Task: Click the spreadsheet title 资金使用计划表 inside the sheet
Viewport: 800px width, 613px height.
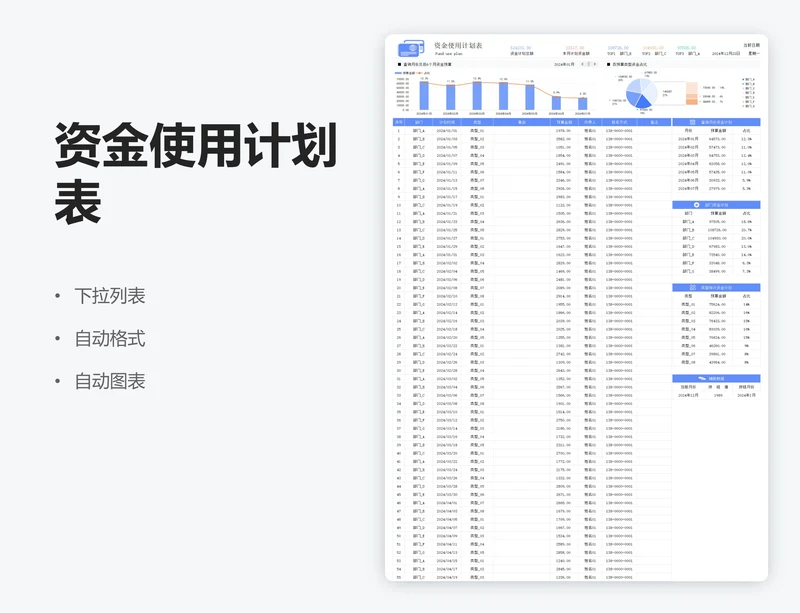Action: click(458, 45)
